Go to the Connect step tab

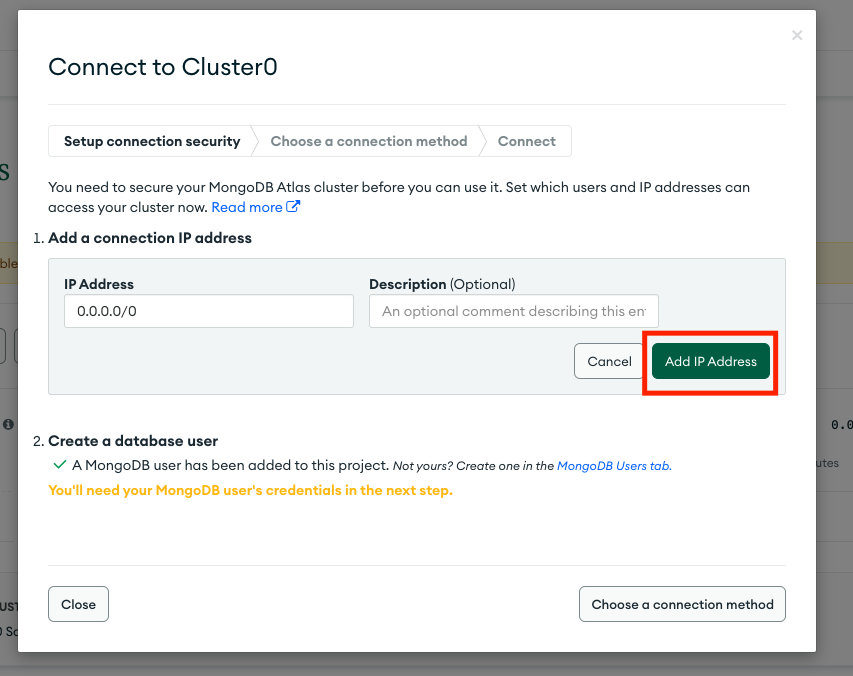[526, 141]
